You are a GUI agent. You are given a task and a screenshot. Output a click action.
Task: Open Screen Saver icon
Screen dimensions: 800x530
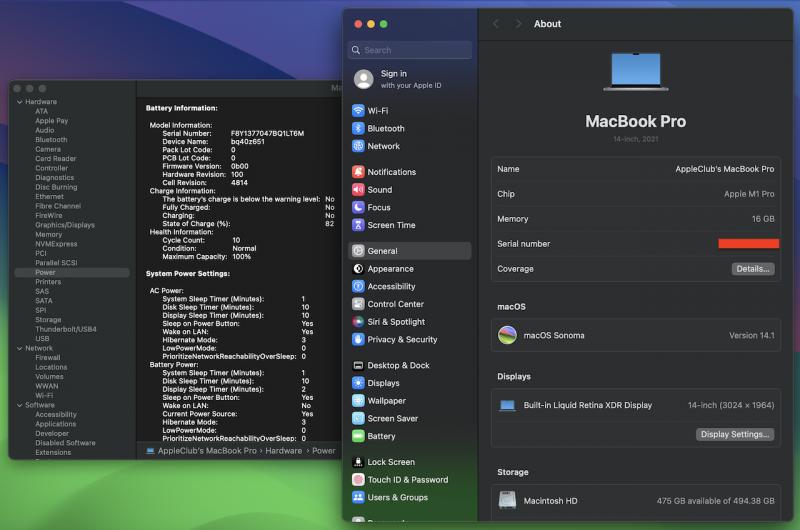coord(358,418)
